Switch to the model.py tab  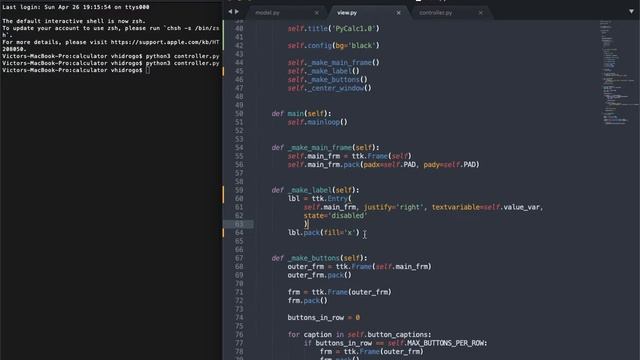(267, 13)
